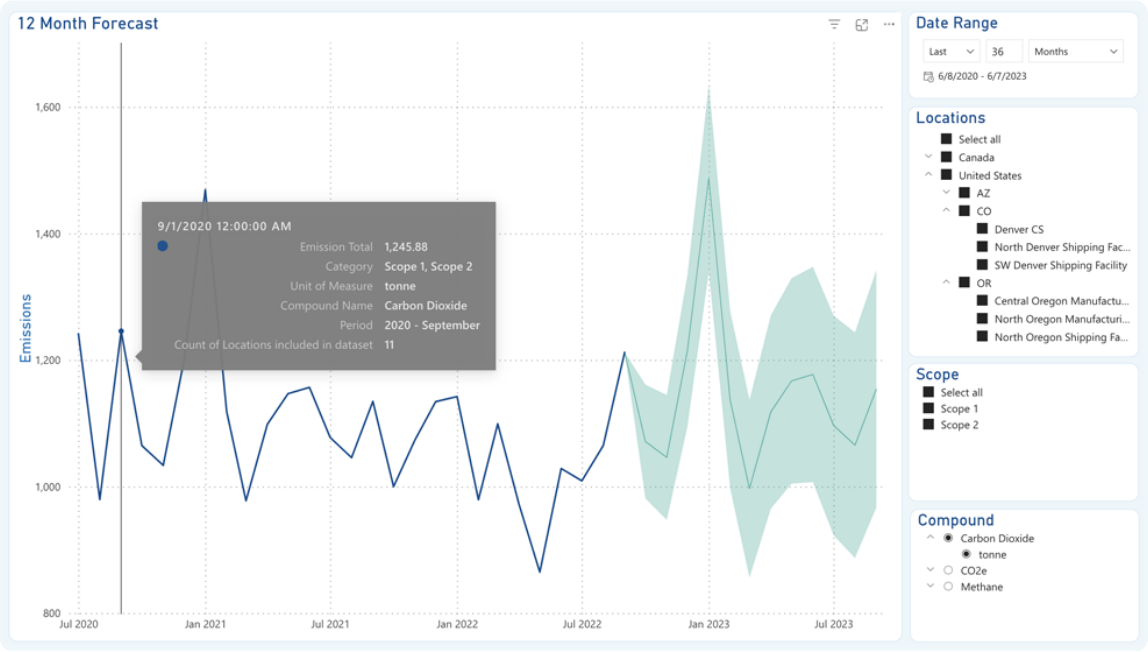Open the Last relative period dropdown
The image size is (1148, 652).
950,51
